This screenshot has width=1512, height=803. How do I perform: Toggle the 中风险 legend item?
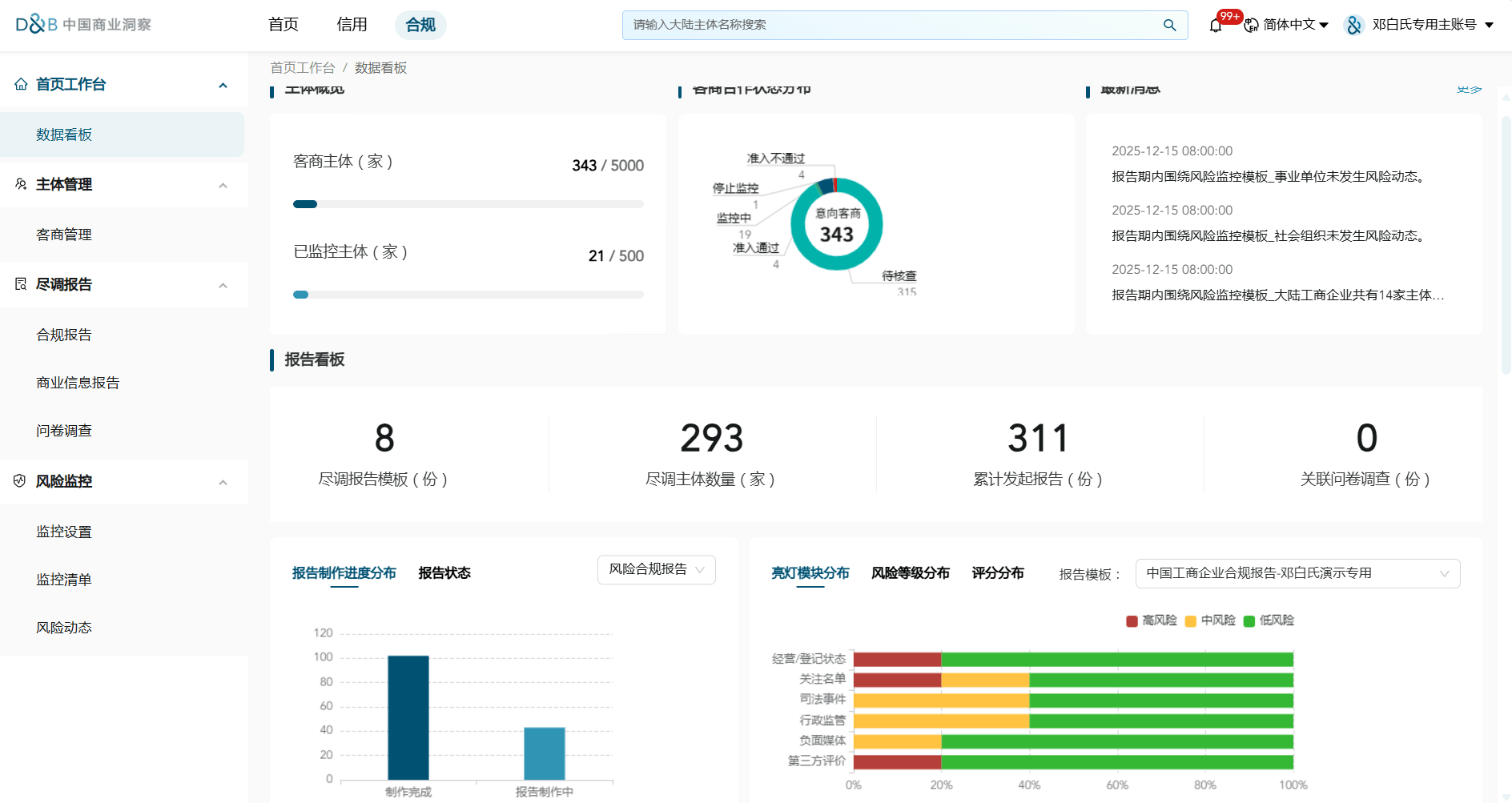pyautogui.click(x=1210, y=620)
